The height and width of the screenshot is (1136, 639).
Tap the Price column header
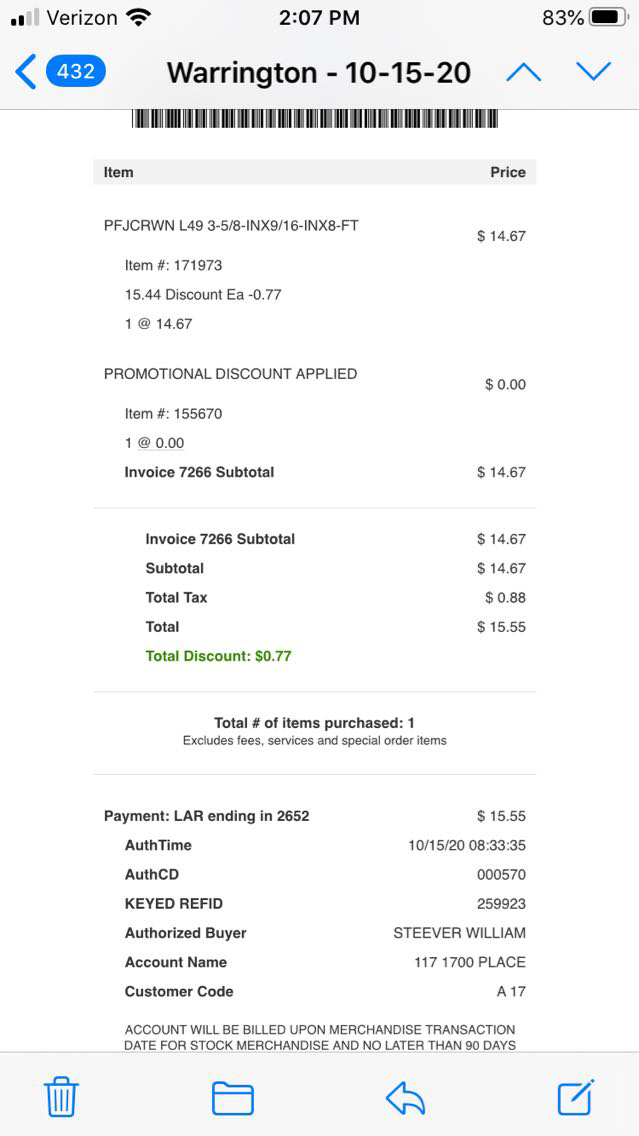pyautogui.click(x=507, y=172)
